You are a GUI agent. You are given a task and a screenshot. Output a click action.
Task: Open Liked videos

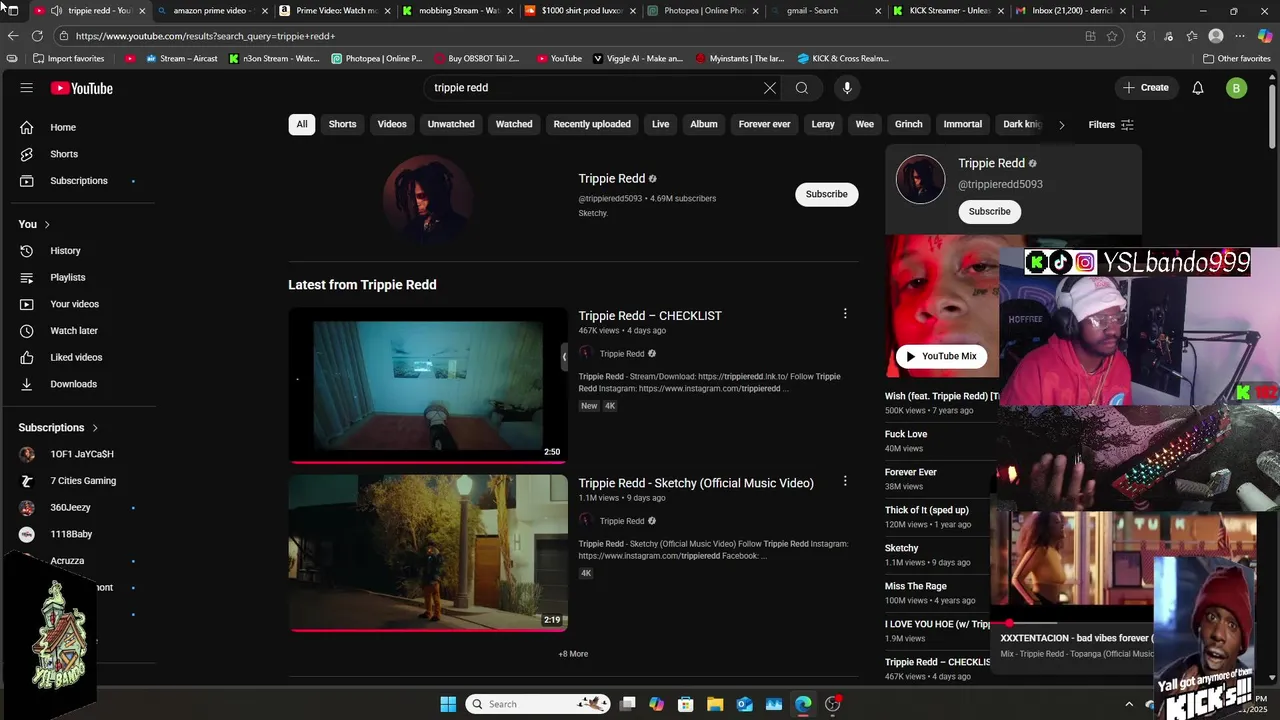click(x=78, y=357)
